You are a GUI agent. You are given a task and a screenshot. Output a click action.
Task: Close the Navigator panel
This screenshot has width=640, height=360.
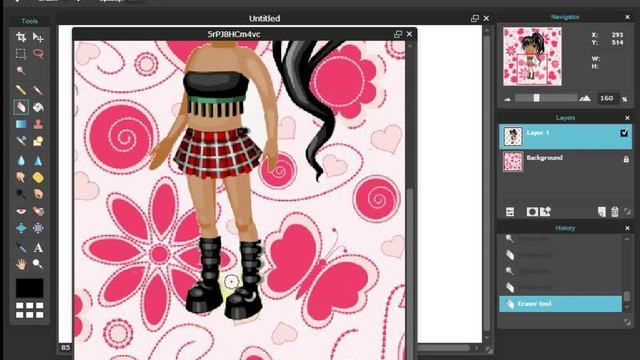[627, 17]
